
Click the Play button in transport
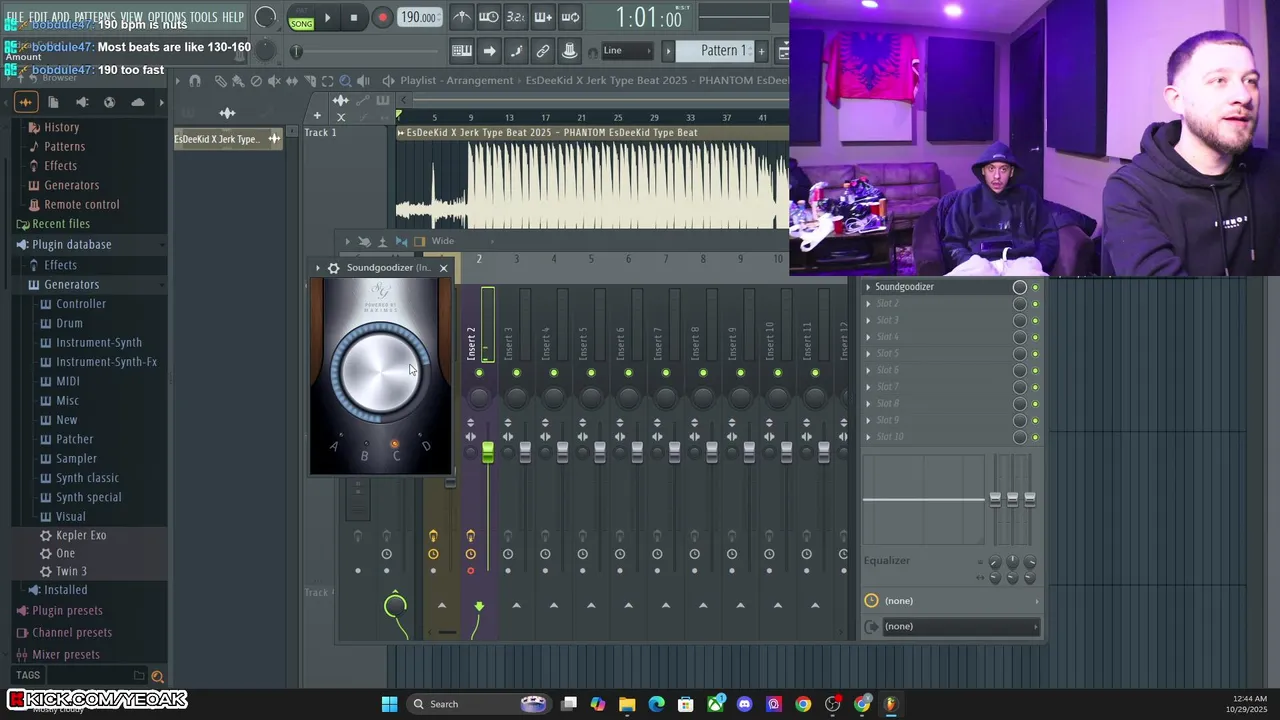327,17
